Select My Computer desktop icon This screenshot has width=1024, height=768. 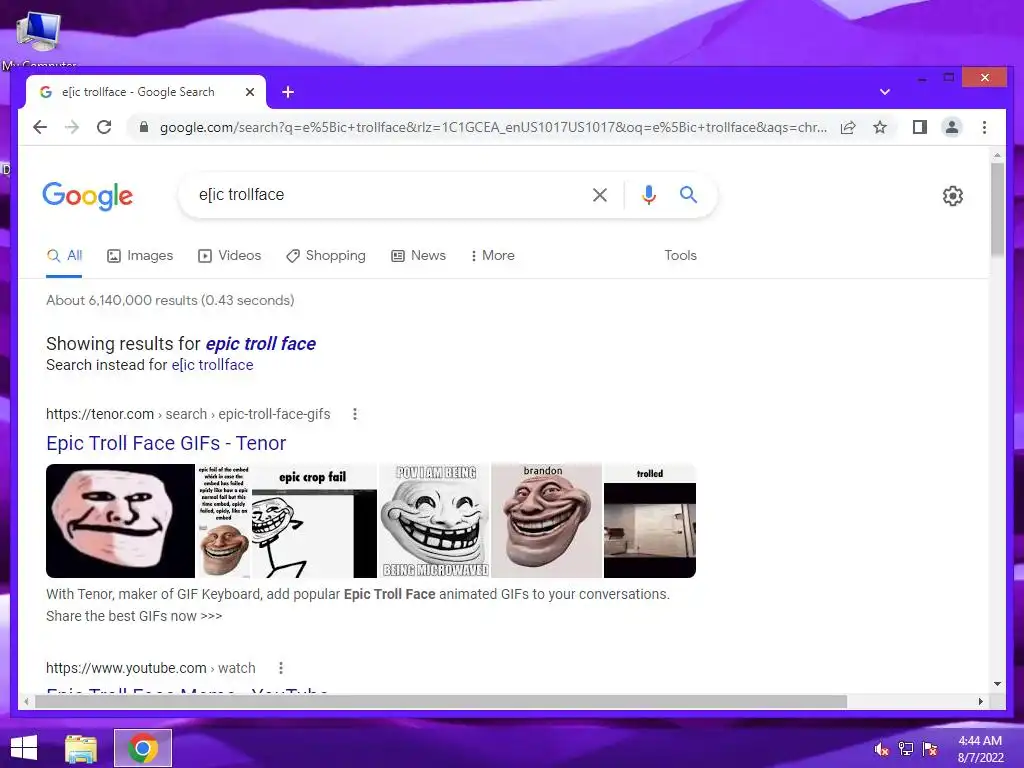click(x=39, y=39)
